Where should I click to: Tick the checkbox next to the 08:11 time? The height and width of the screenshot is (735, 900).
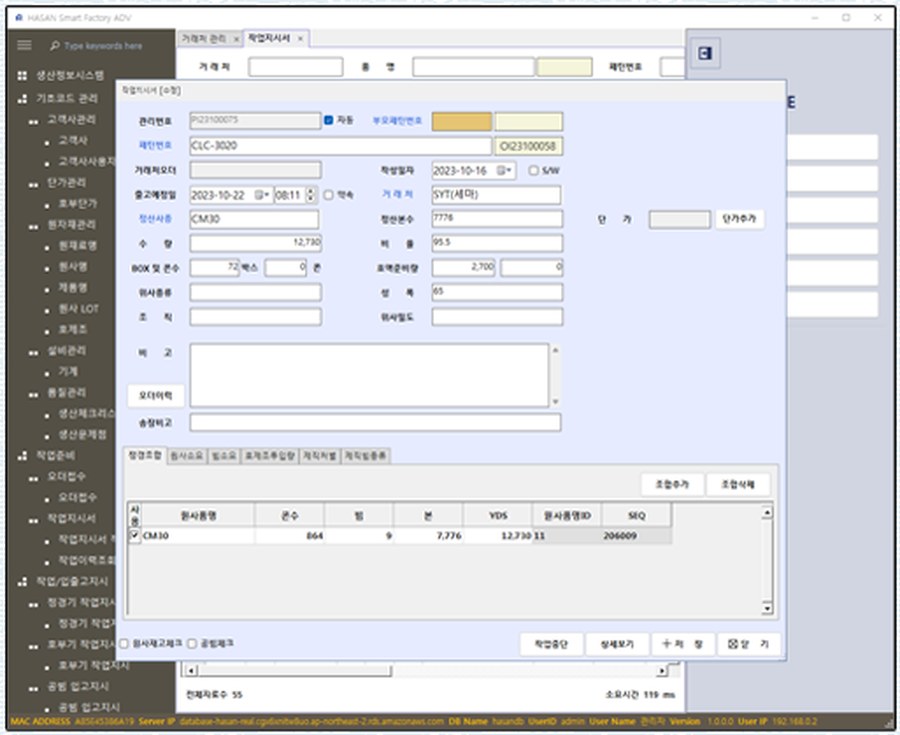coord(328,195)
